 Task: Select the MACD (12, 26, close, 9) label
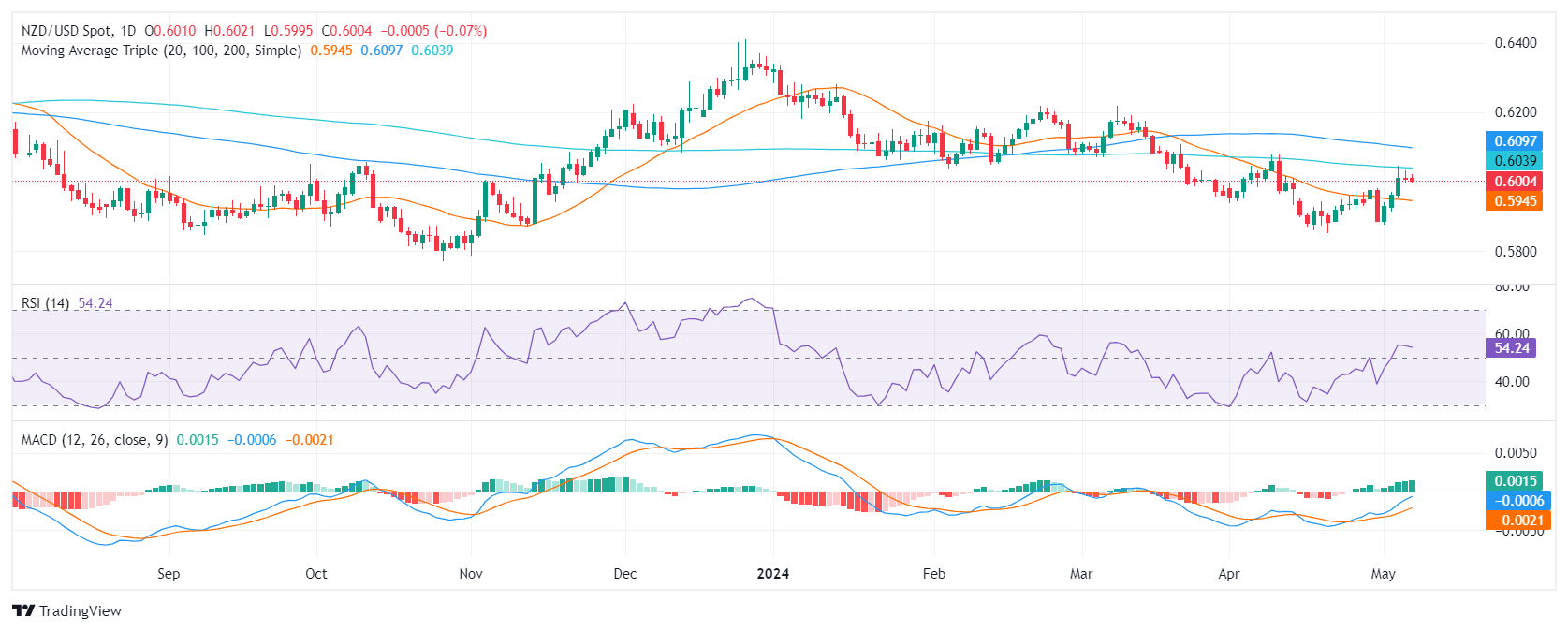pos(95,440)
